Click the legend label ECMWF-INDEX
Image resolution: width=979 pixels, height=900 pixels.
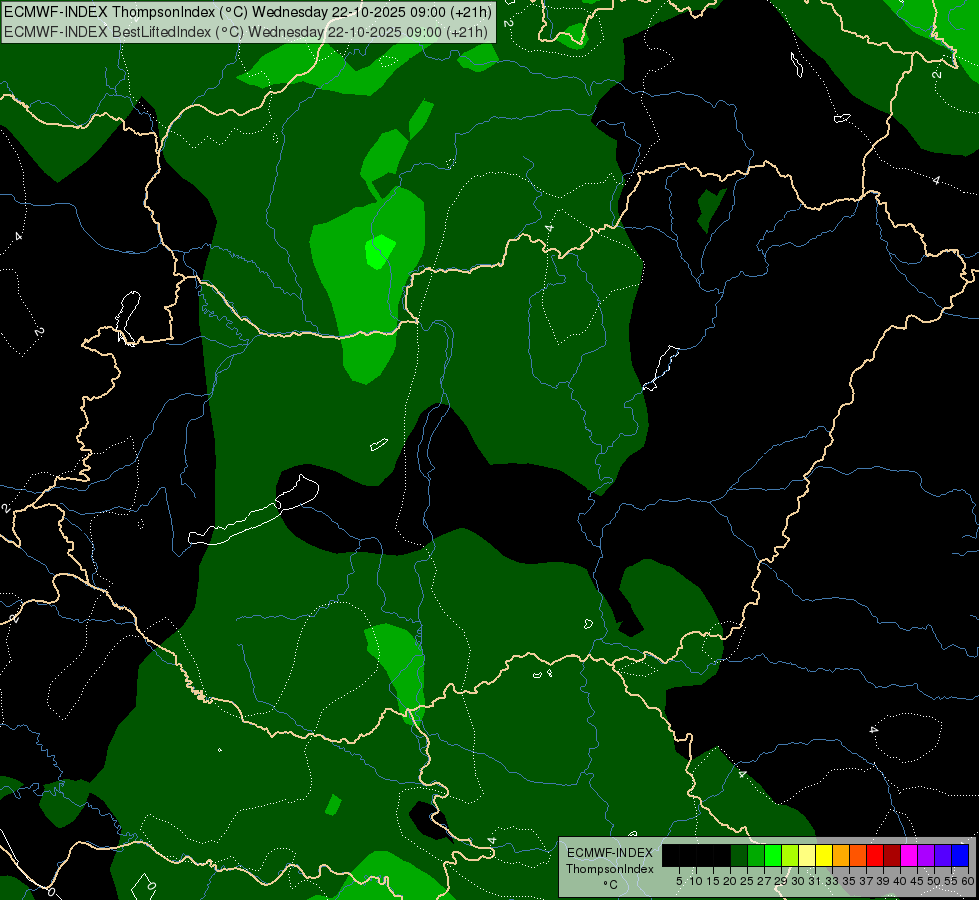pyautogui.click(x=610, y=853)
